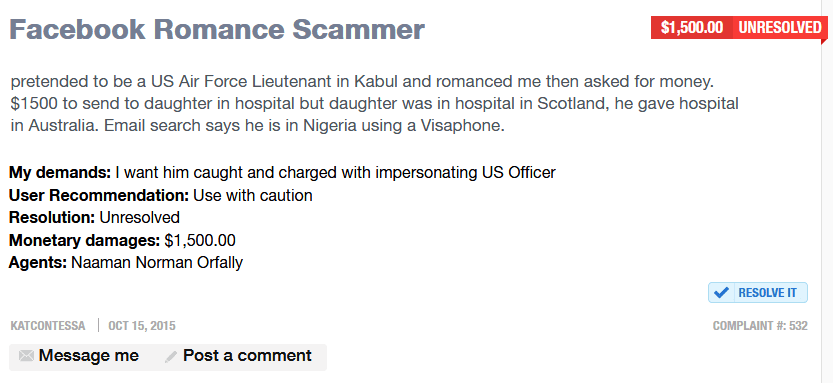Click the $1,500.00 amount badge

coord(692,28)
